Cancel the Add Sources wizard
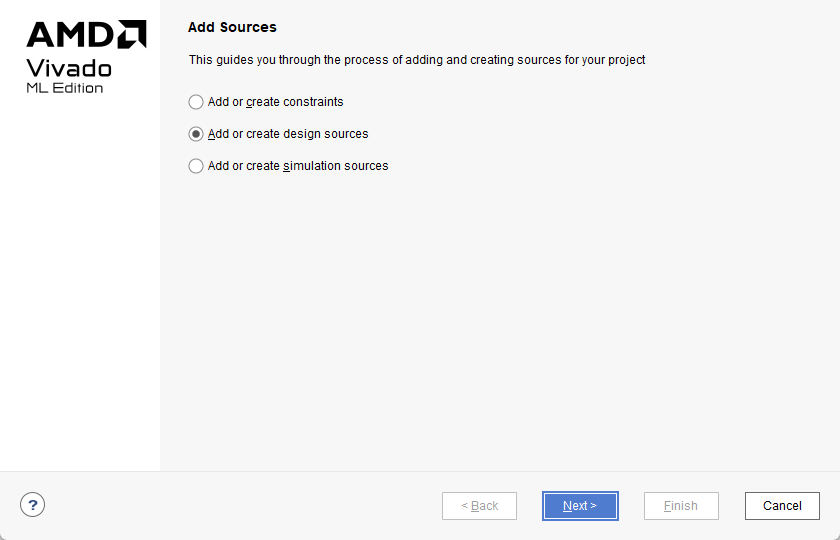Image resolution: width=840 pixels, height=540 pixels. (x=782, y=506)
